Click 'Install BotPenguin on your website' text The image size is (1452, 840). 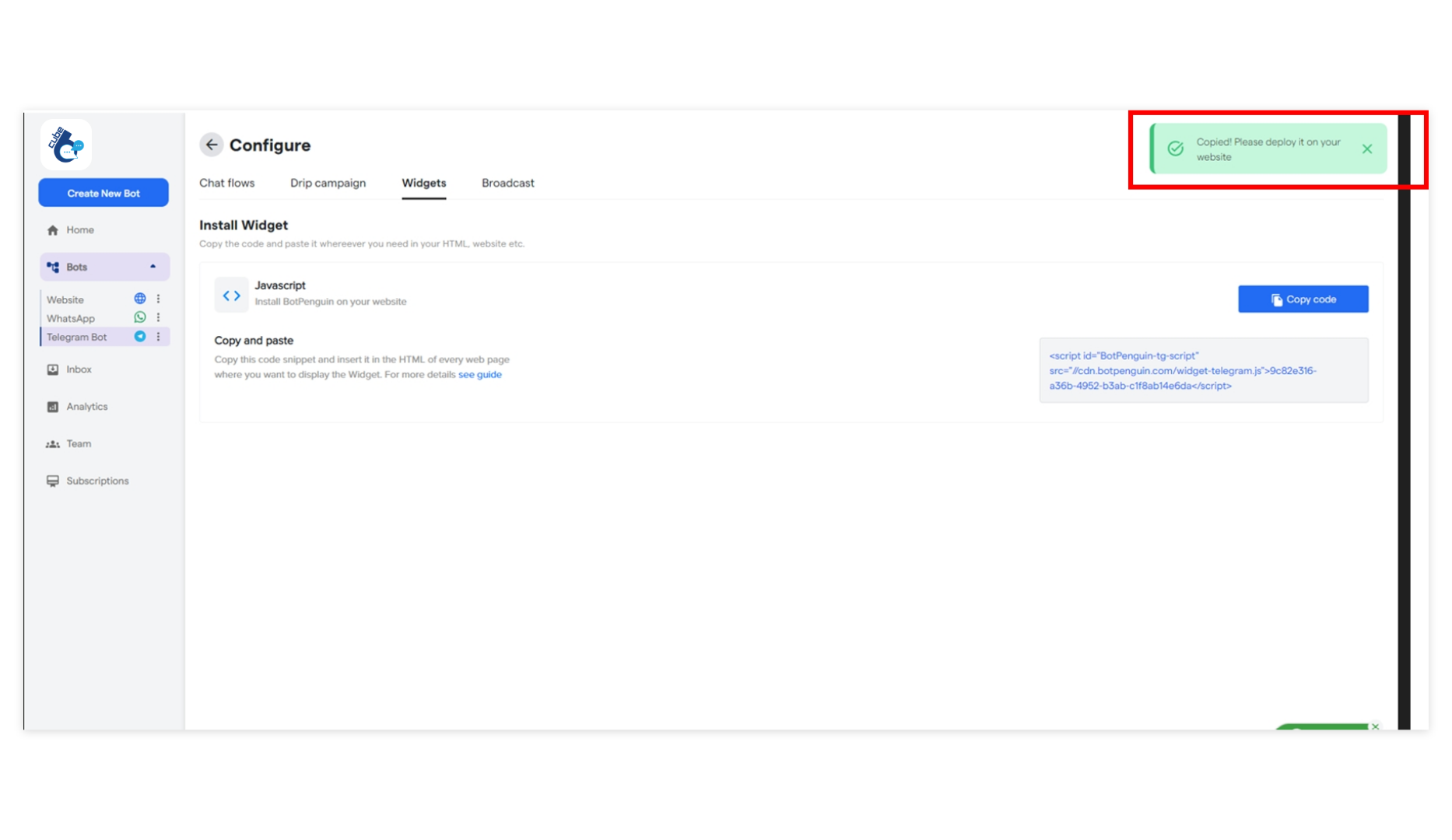[331, 302]
